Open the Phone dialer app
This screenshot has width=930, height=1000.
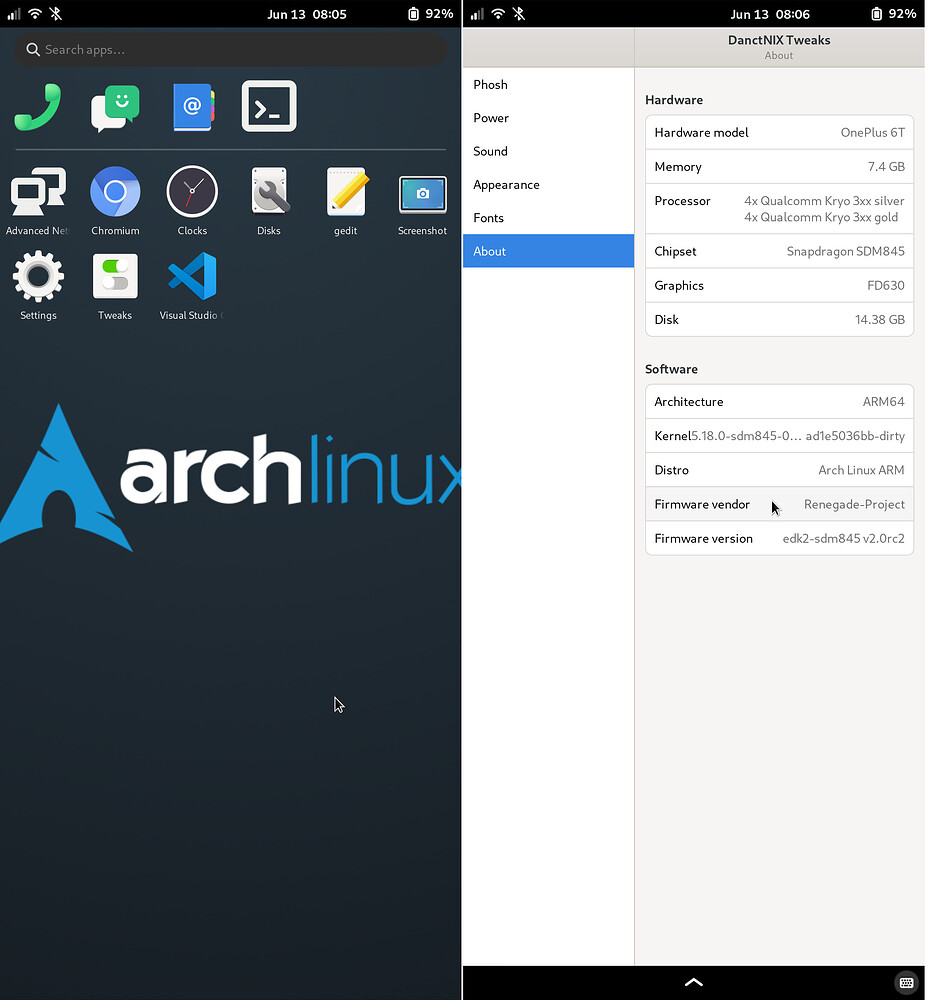pos(38,107)
